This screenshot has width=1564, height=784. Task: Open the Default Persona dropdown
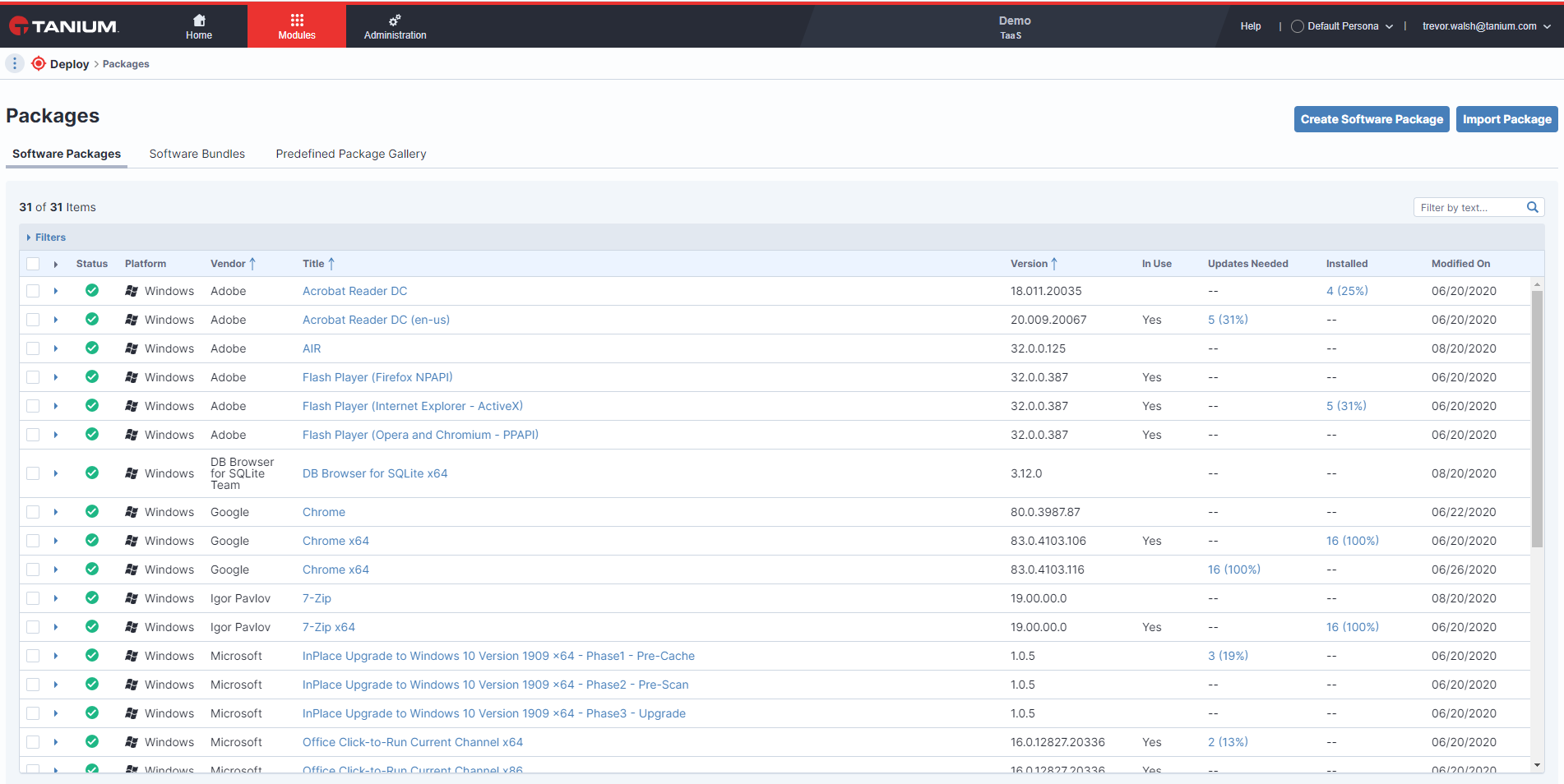pyautogui.click(x=1342, y=26)
